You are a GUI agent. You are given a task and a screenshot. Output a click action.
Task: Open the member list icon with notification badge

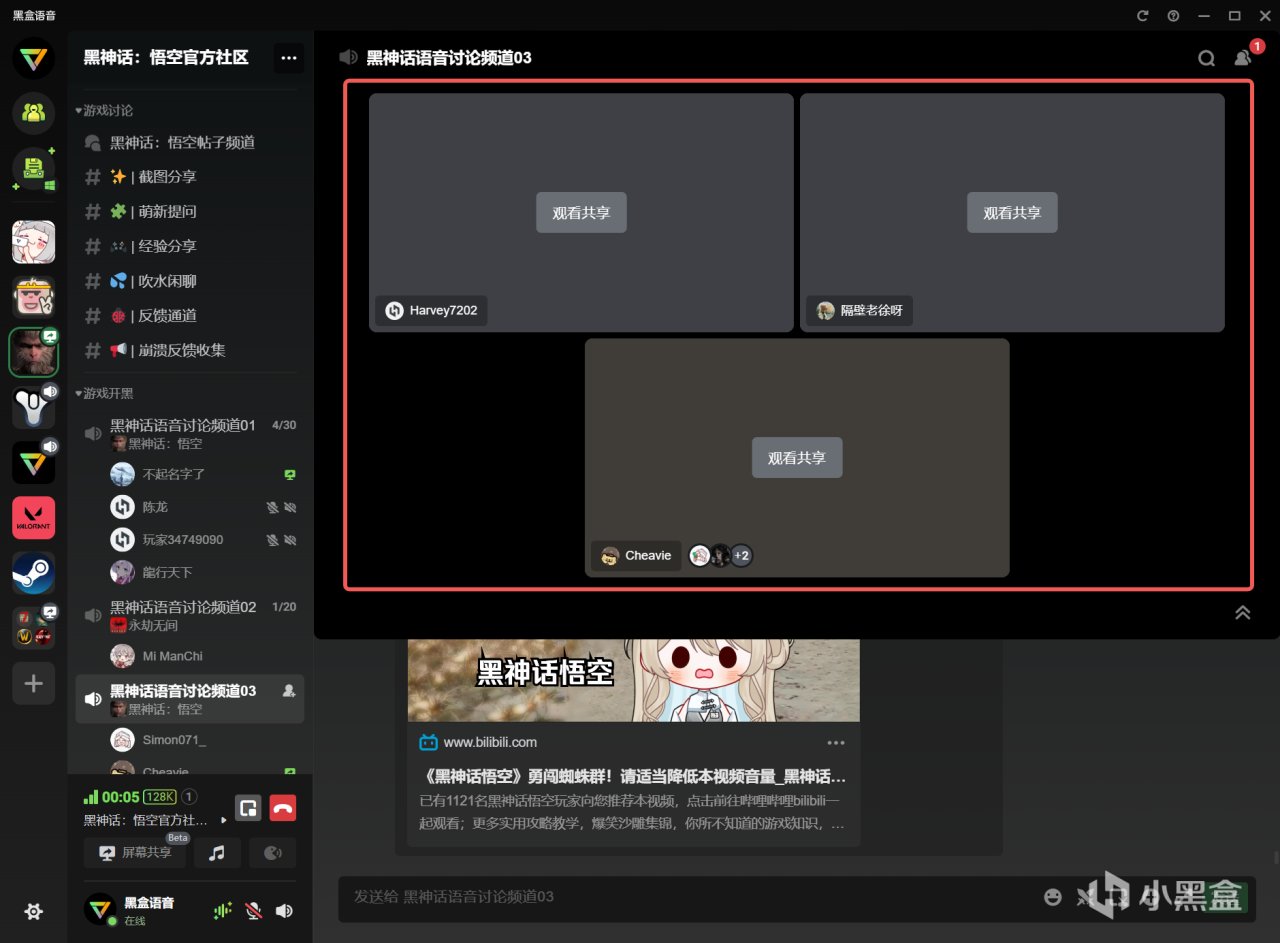pos(1243,58)
